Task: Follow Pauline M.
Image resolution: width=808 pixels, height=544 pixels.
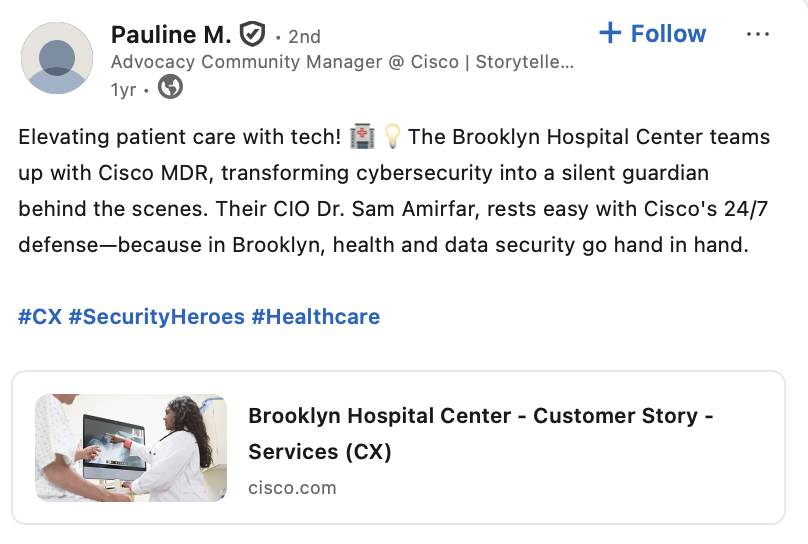Action: (653, 33)
